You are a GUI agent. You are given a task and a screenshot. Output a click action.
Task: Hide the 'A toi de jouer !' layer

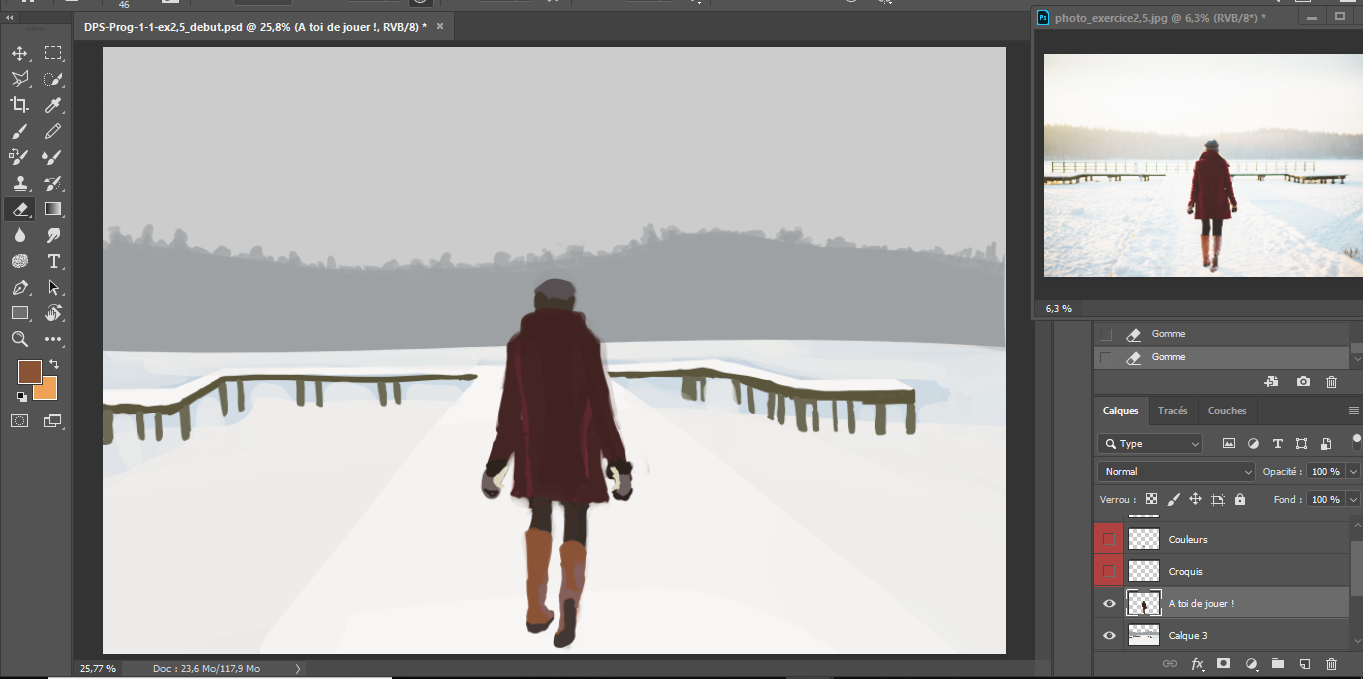pos(1109,604)
